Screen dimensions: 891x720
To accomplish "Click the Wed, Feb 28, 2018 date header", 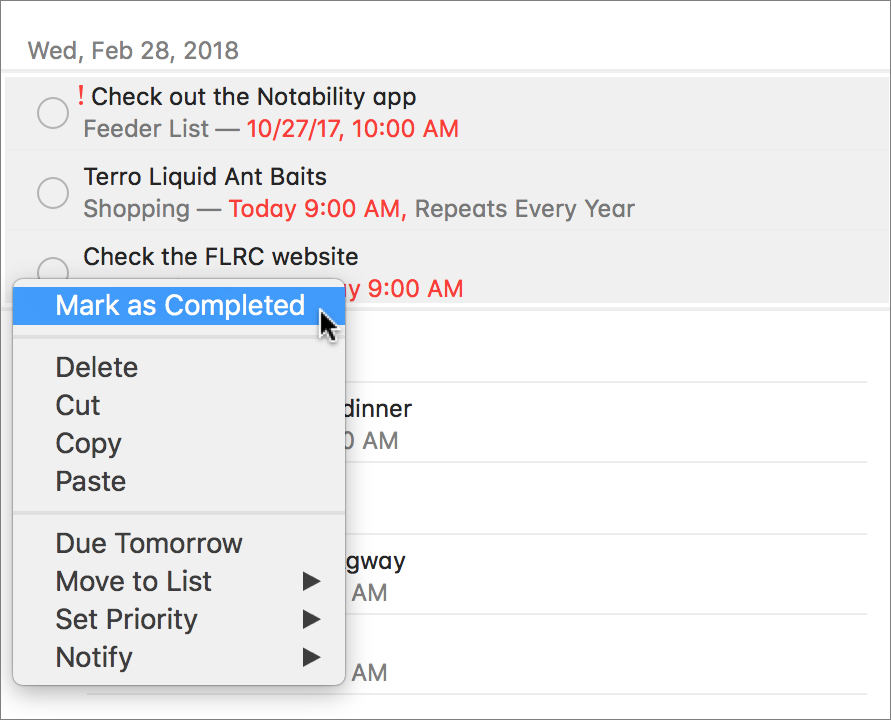I will (133, 51).
